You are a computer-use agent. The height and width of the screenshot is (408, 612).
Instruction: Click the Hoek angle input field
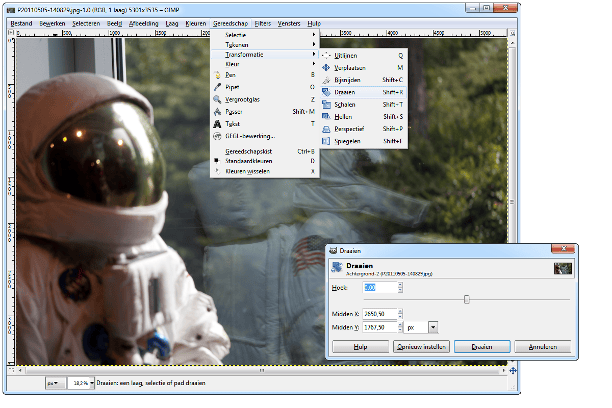pos(379,288)
